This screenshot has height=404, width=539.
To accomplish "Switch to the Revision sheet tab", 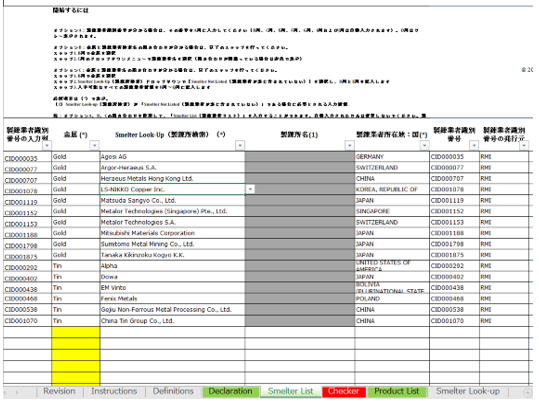I will (59, 391).
